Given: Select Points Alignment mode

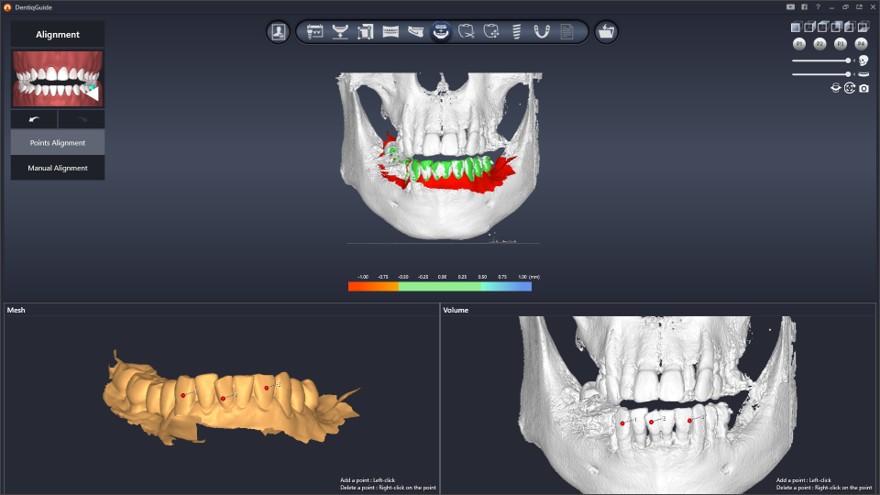Looking at the screenshot, I should (x=57, y=143).
